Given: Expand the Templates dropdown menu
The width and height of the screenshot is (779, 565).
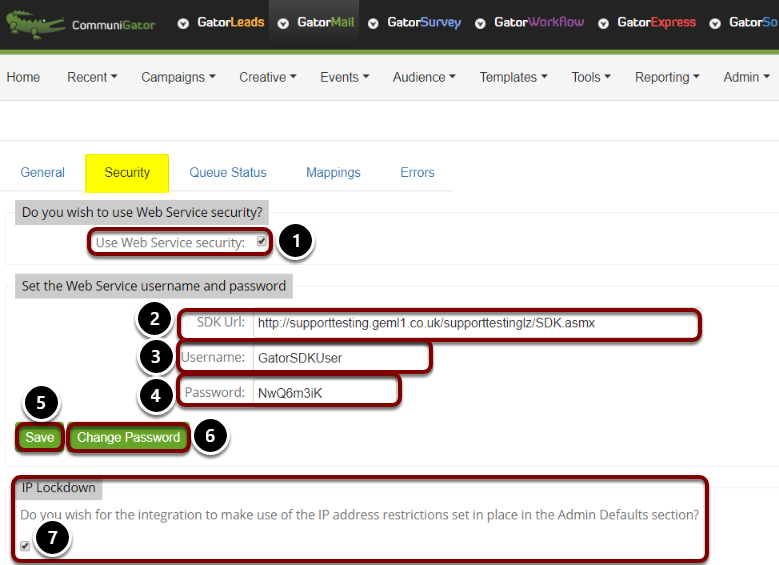Looking at the screenshot, I should tap(513, 77).
